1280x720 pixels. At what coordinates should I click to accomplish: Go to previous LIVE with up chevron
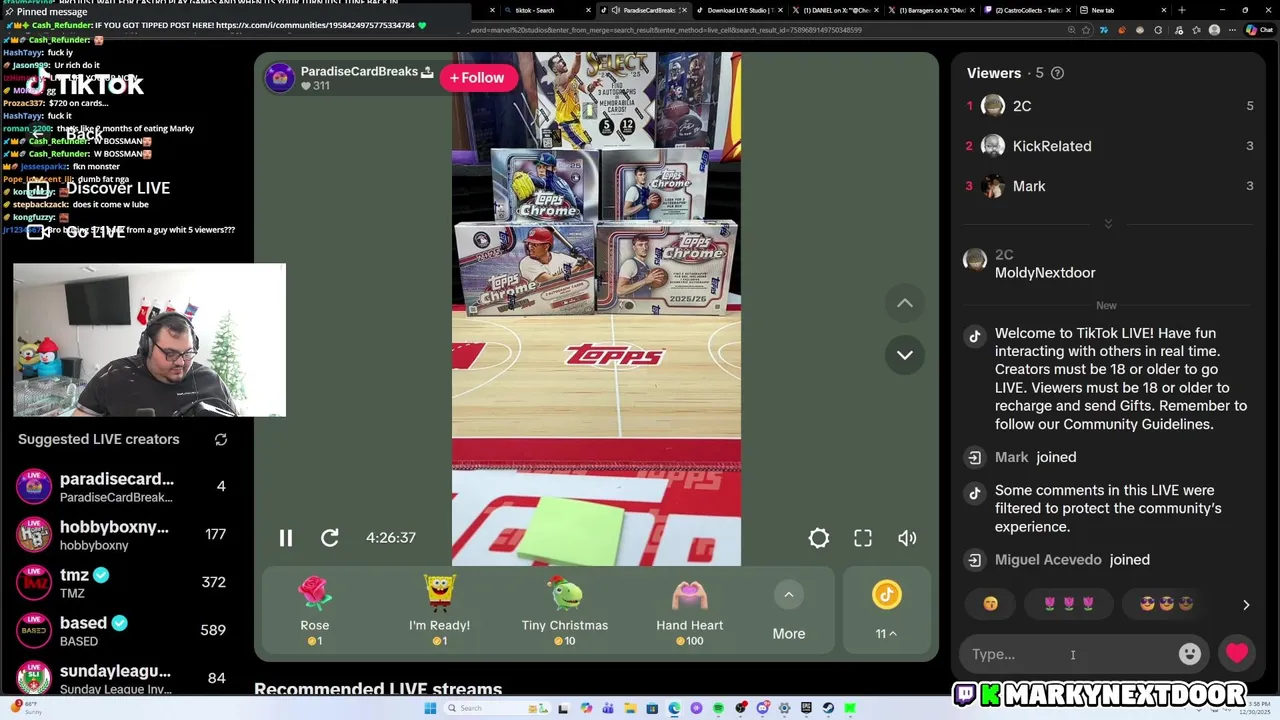(905, 303)
